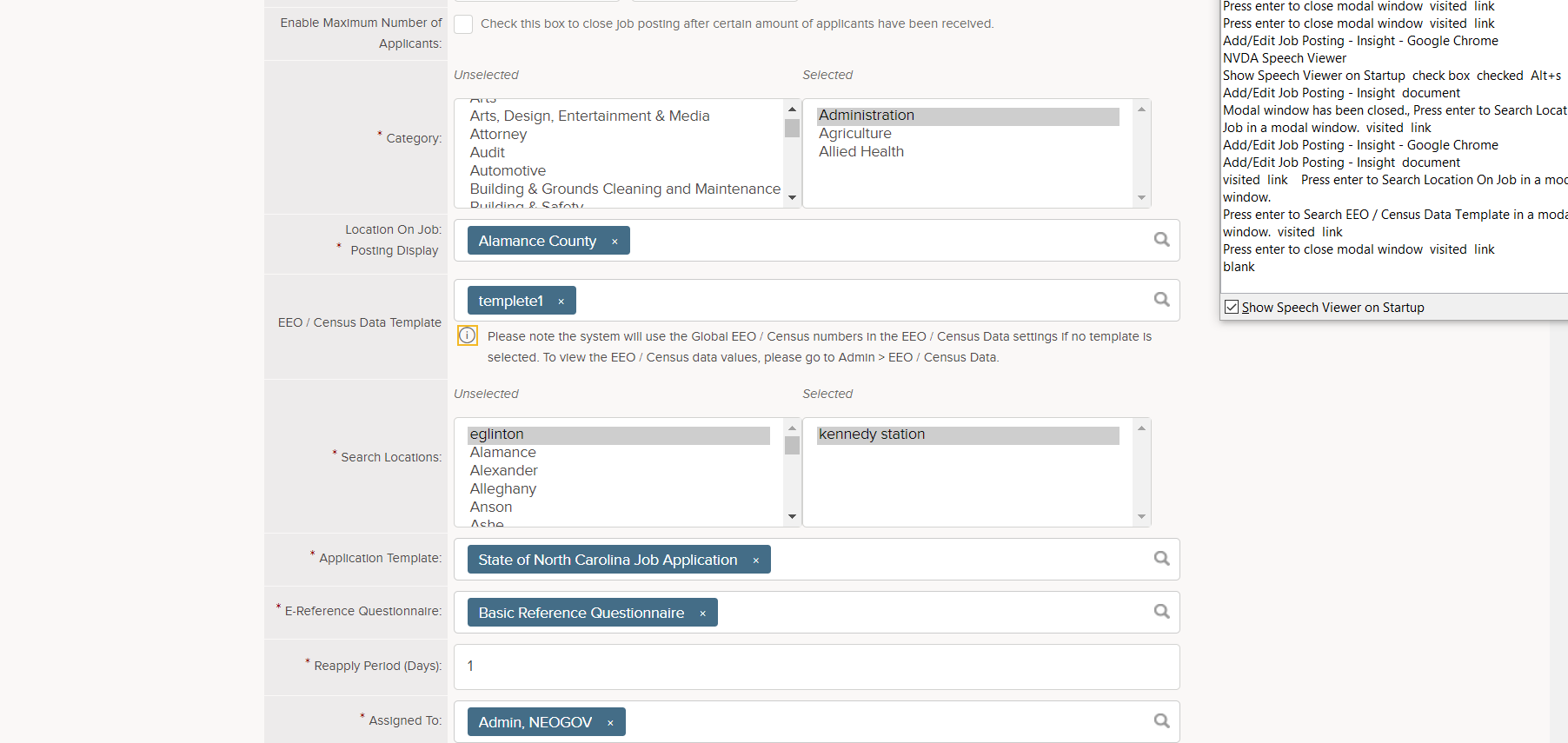This screenshot has height=743, width=1568.
Task: Open search for Application Template field
Action: pos(1161,559)
